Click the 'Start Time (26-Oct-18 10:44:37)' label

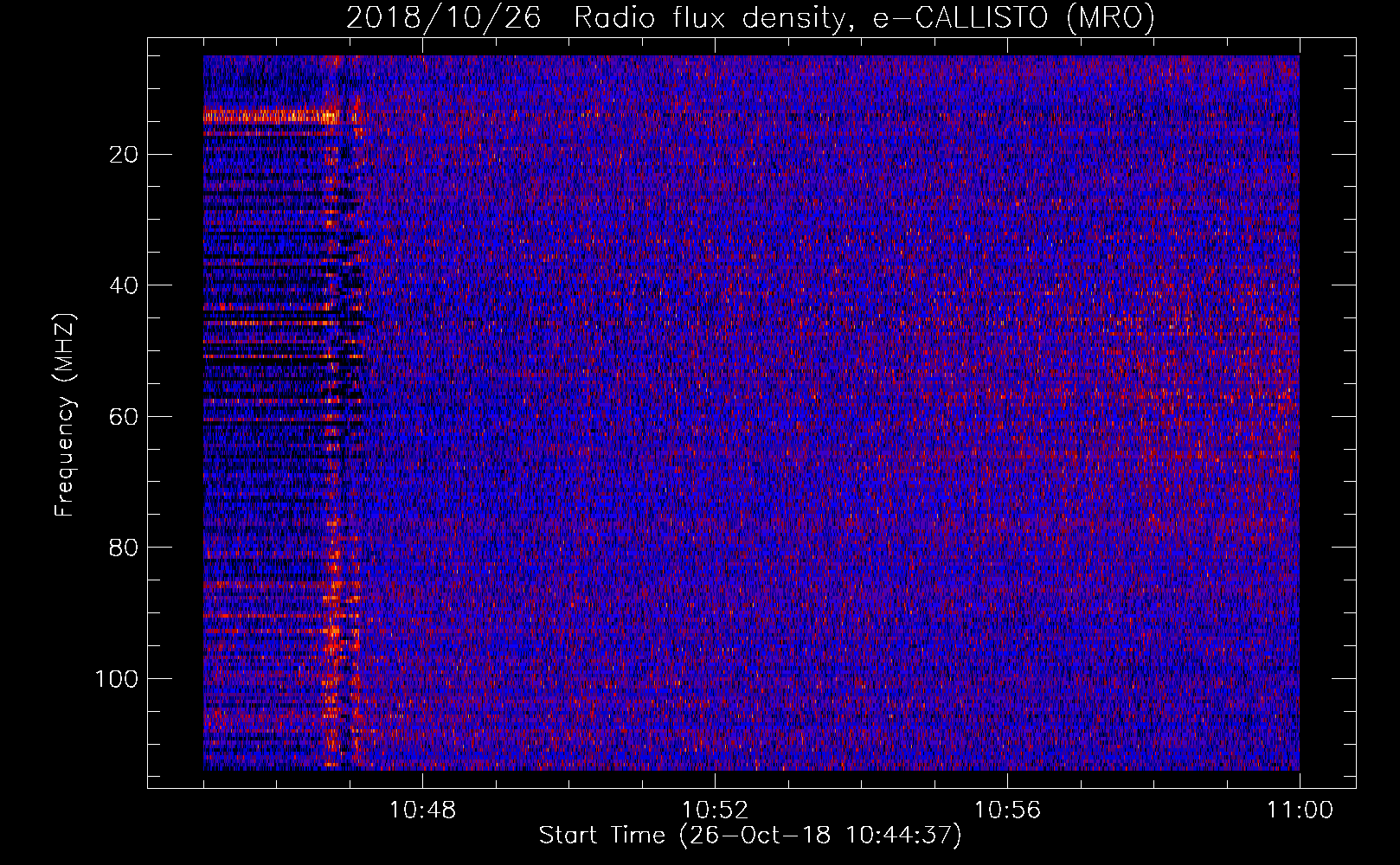click(750, 836)
